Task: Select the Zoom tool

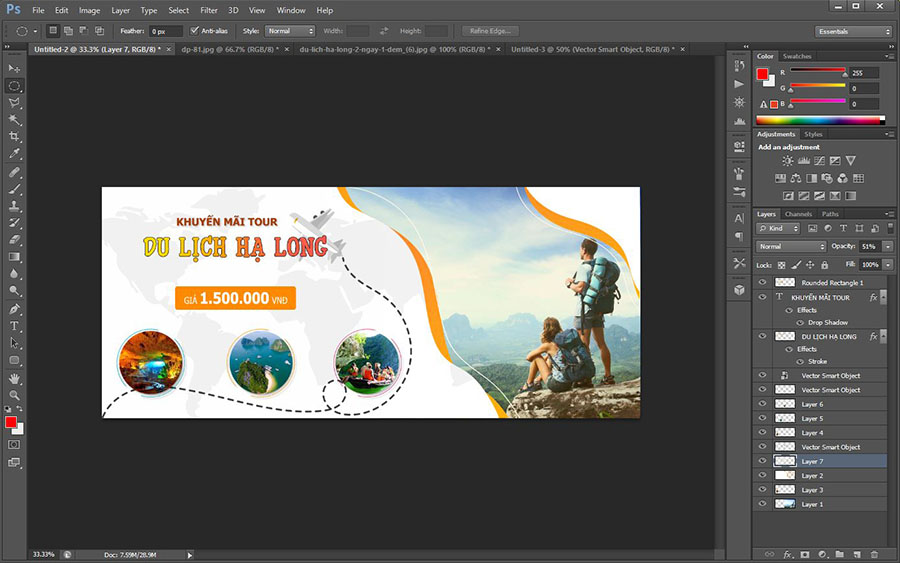Action: [x=14, y=395]
